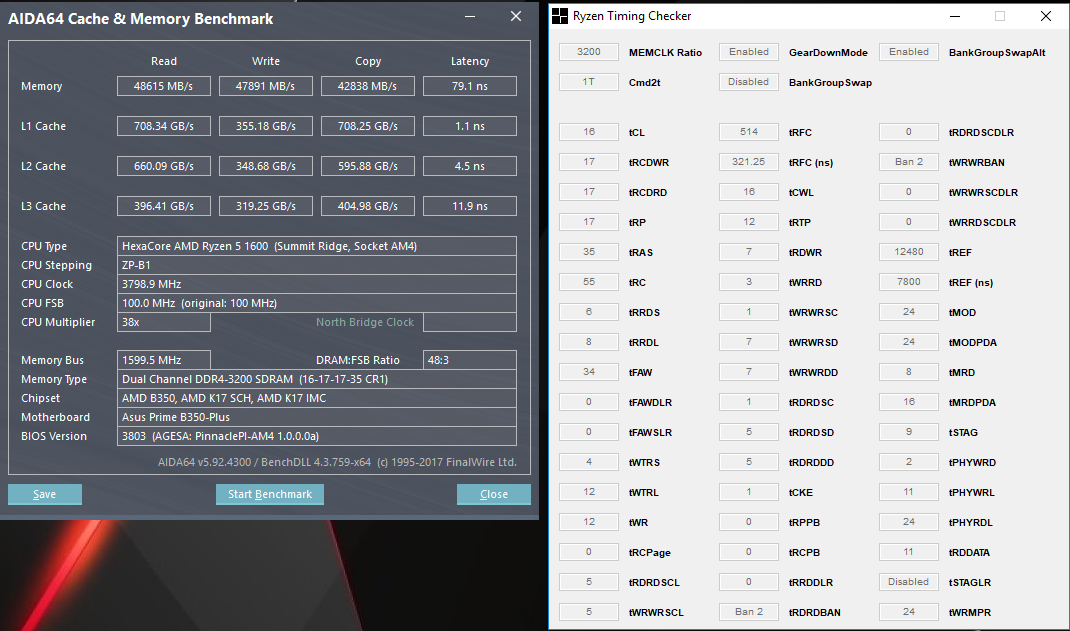
Task: Click the CPU Multiplier value 38x
Action: (x=164, y=322)
